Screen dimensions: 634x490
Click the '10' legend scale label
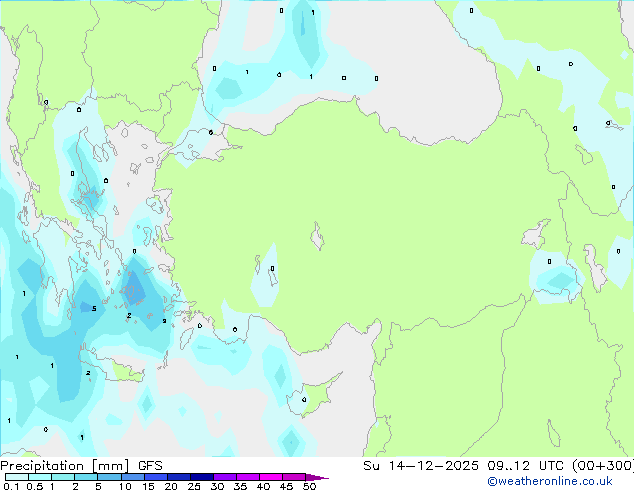tap(125, 486)
